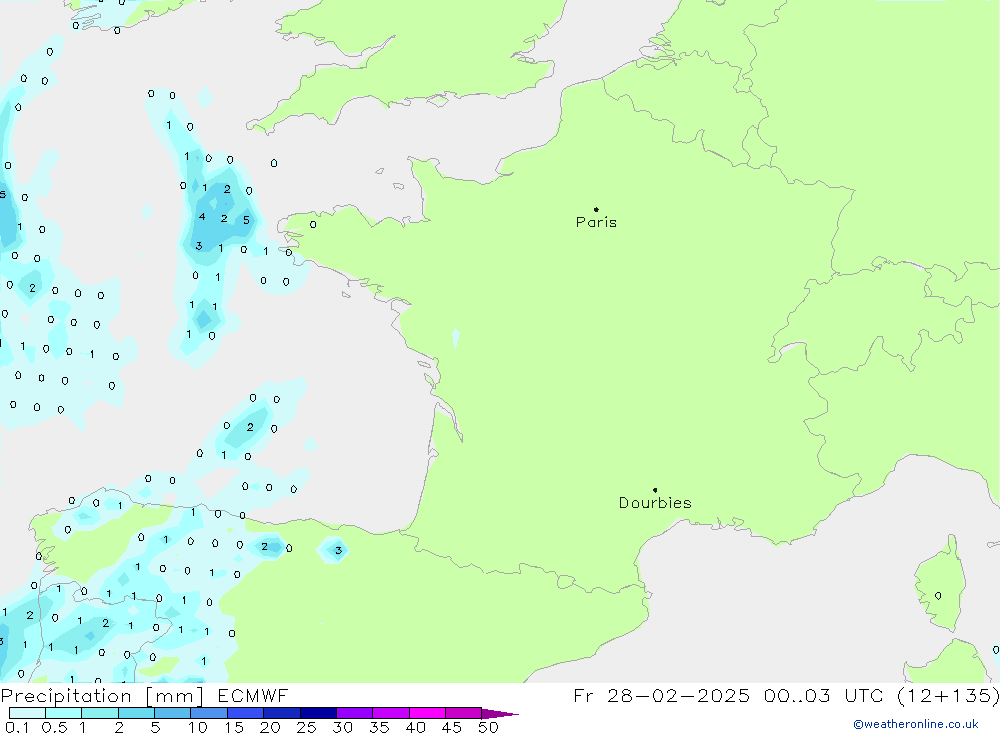Click legend label '0.1'
Viewport: 1000px width, 733px height.
coord(17,727)
